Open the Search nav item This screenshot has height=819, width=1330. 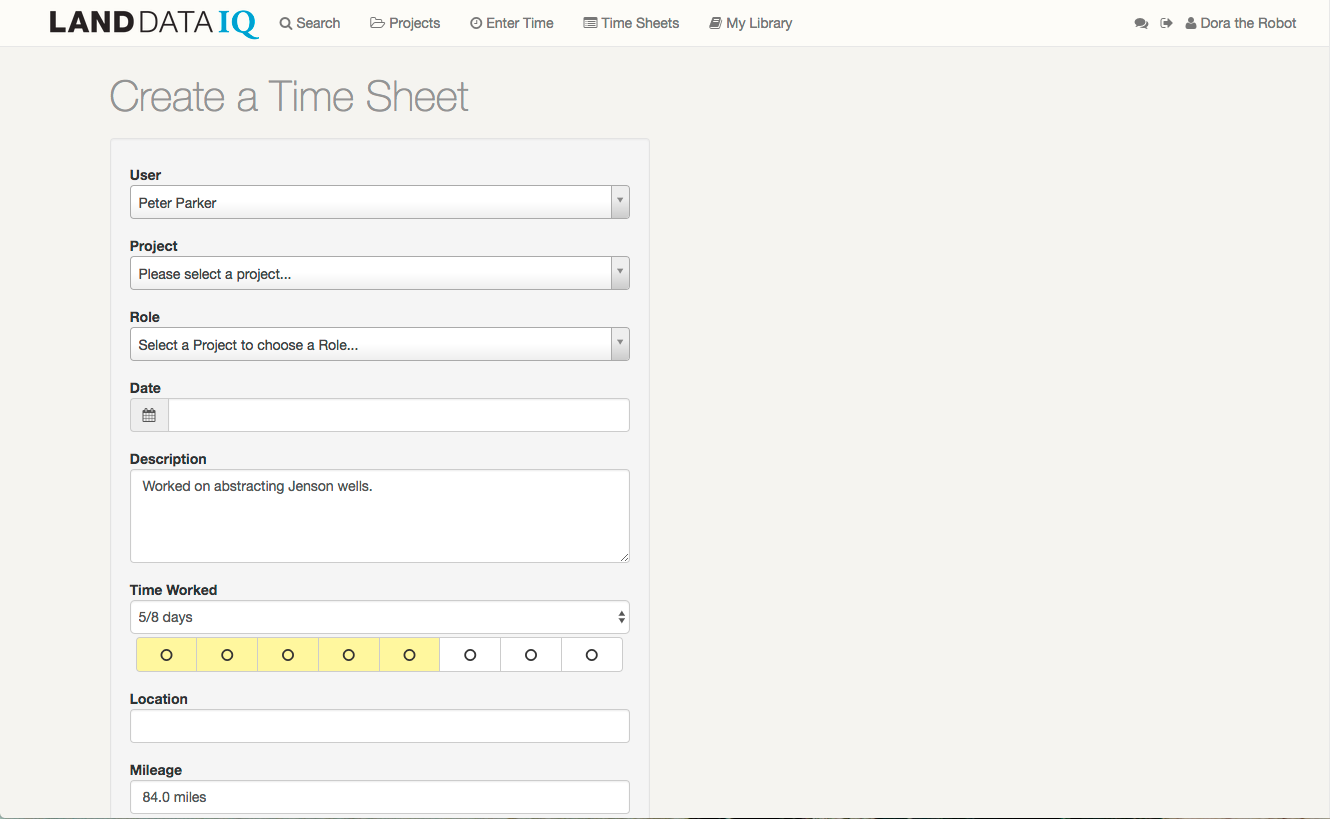tap(310, 23)
